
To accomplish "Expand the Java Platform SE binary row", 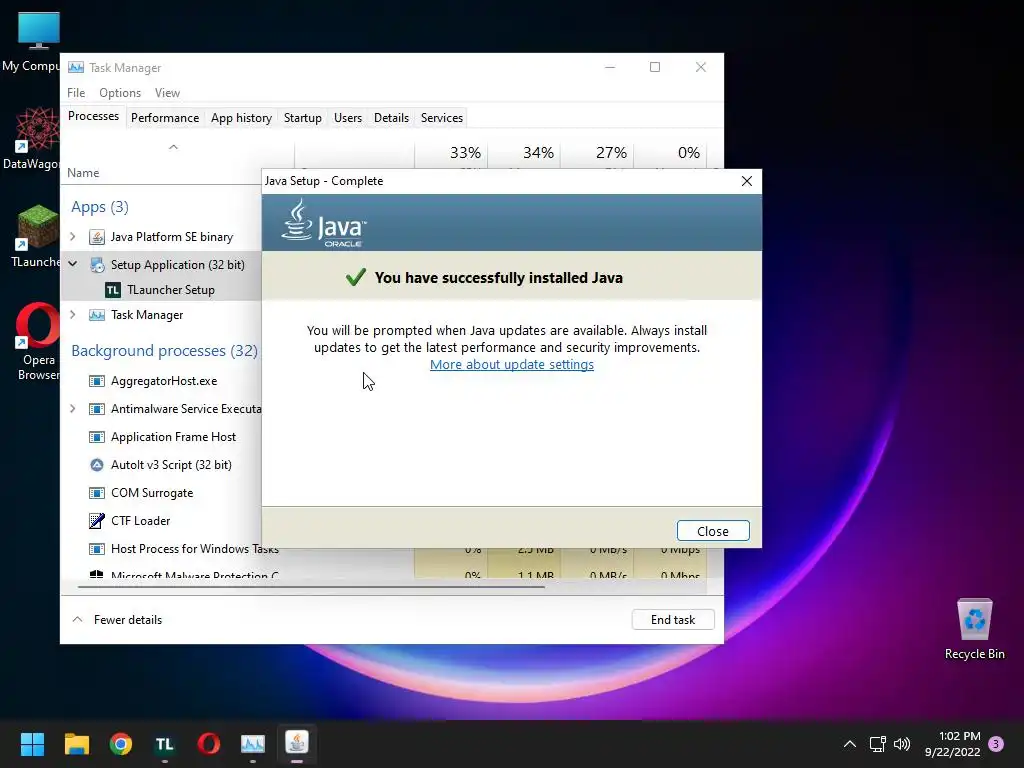I will tap(72, 236).
